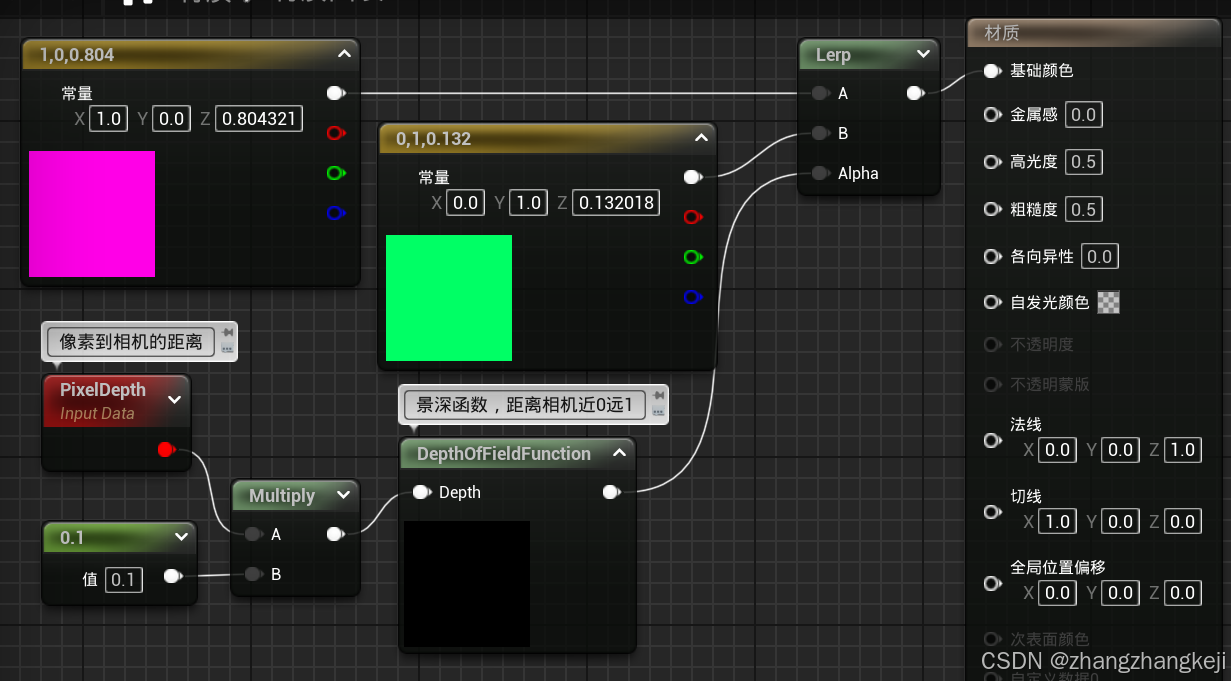
Task: Click the 切线 input pin
Action: 992,511
